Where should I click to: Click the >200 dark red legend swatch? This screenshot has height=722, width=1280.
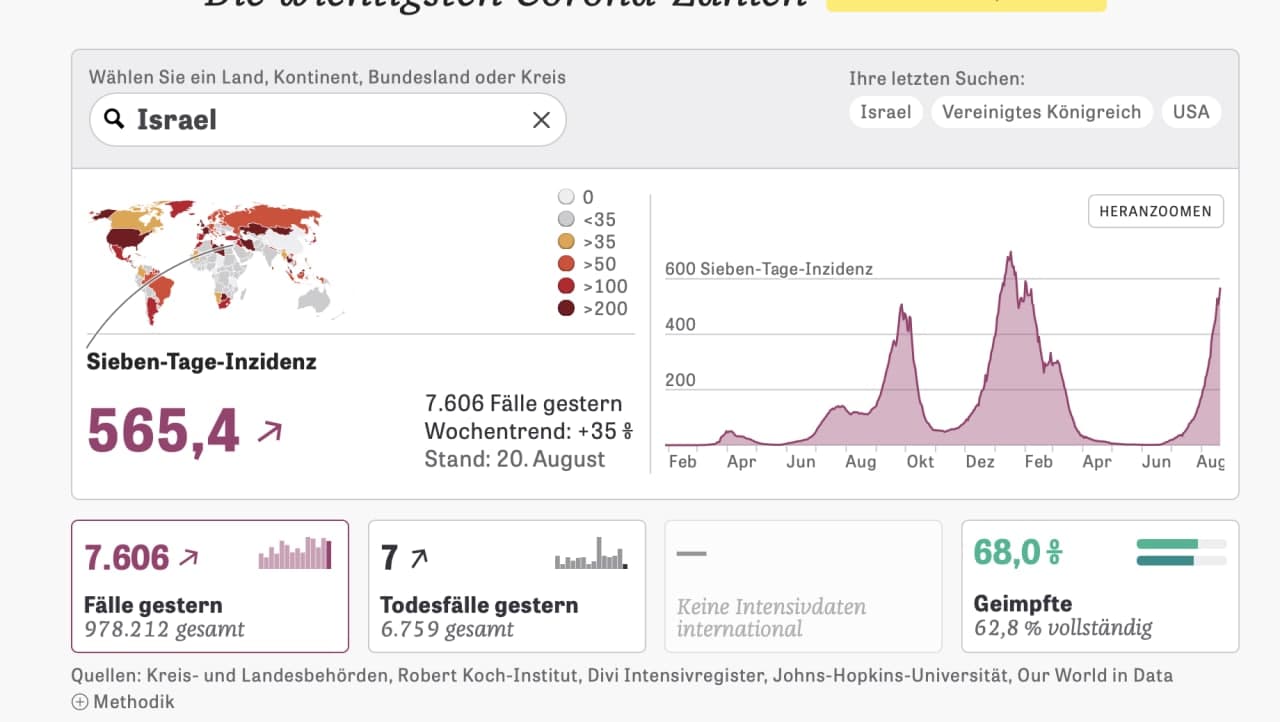tap(566, 308)
